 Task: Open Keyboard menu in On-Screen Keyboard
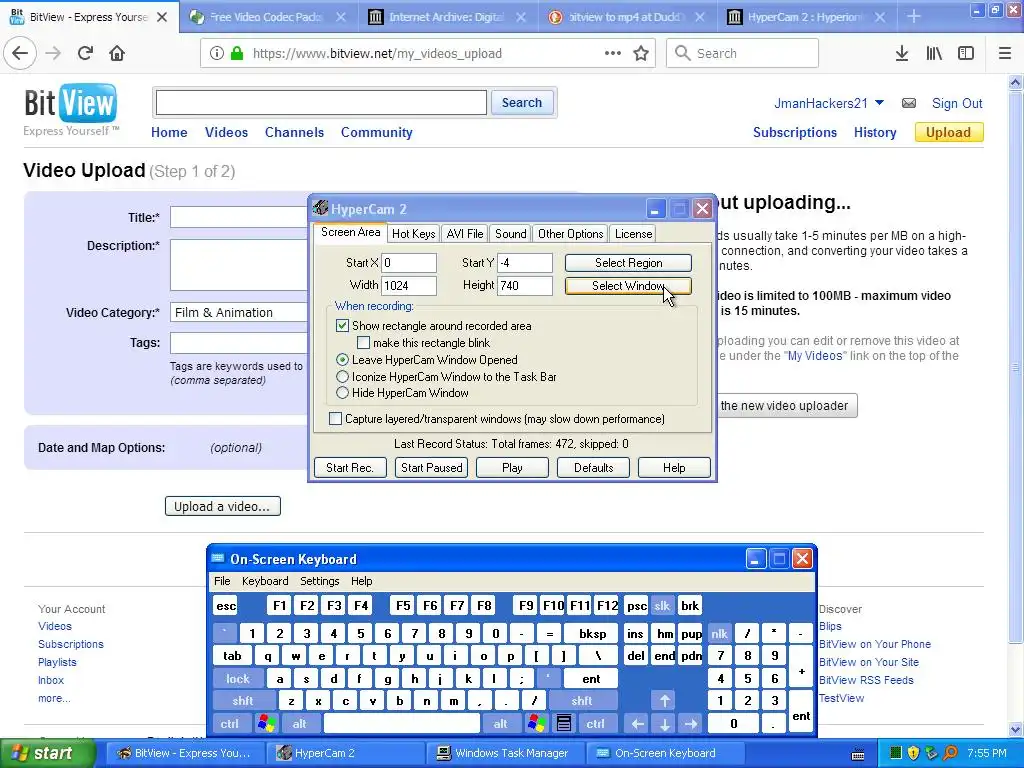click(265, 581)
